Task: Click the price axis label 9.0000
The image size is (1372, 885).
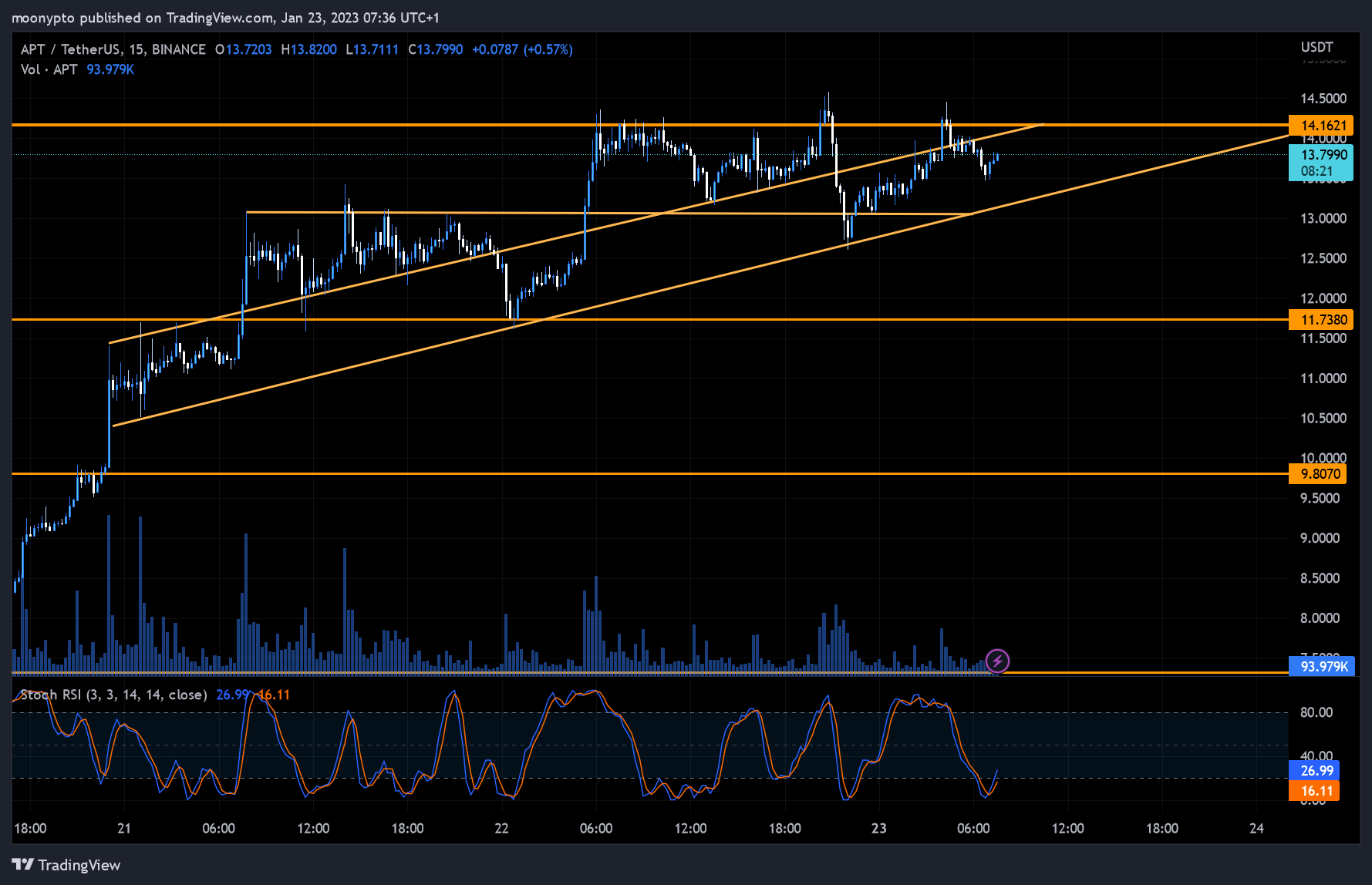Action: click(x=1320, y=538)
